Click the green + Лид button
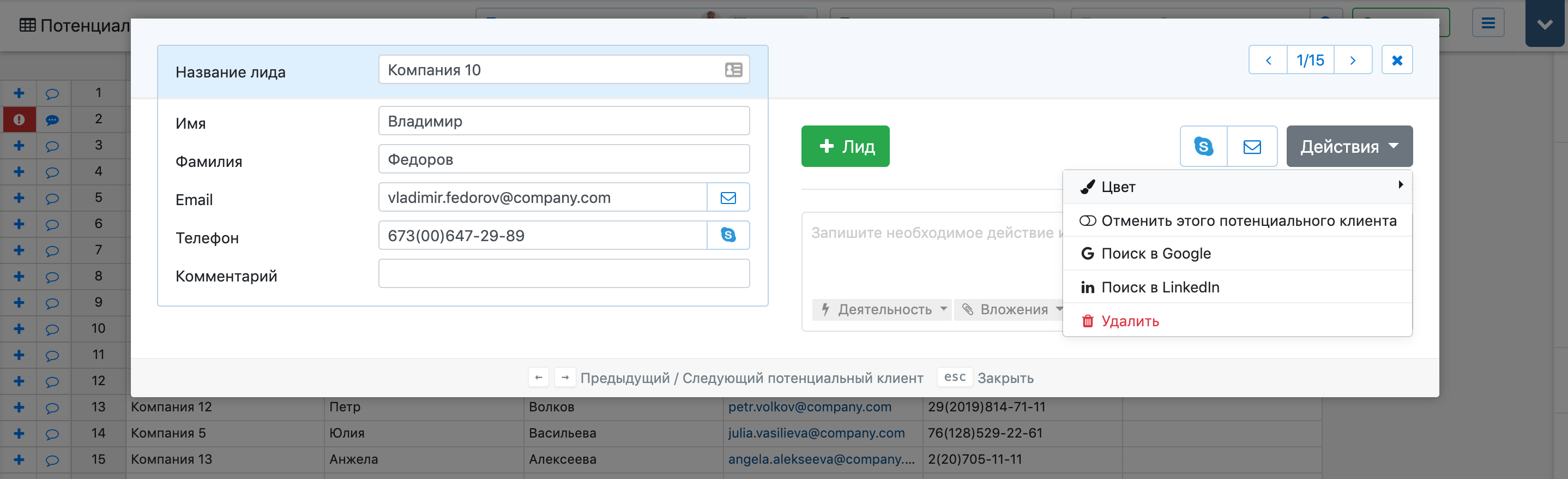This screenshot has height=479, width=1568. click(x=845, y=146)
